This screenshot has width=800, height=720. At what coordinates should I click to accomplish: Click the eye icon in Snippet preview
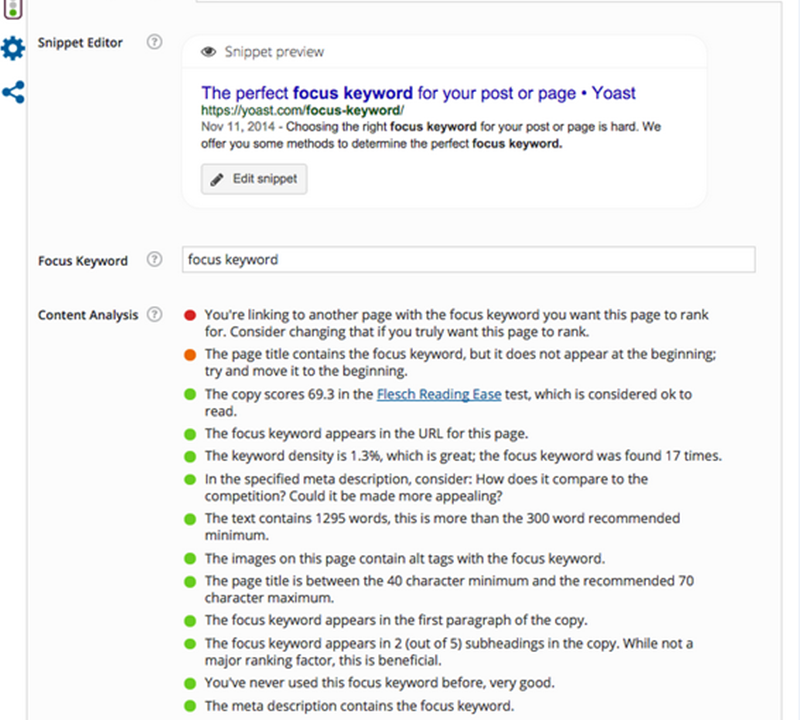coord(209,52)
